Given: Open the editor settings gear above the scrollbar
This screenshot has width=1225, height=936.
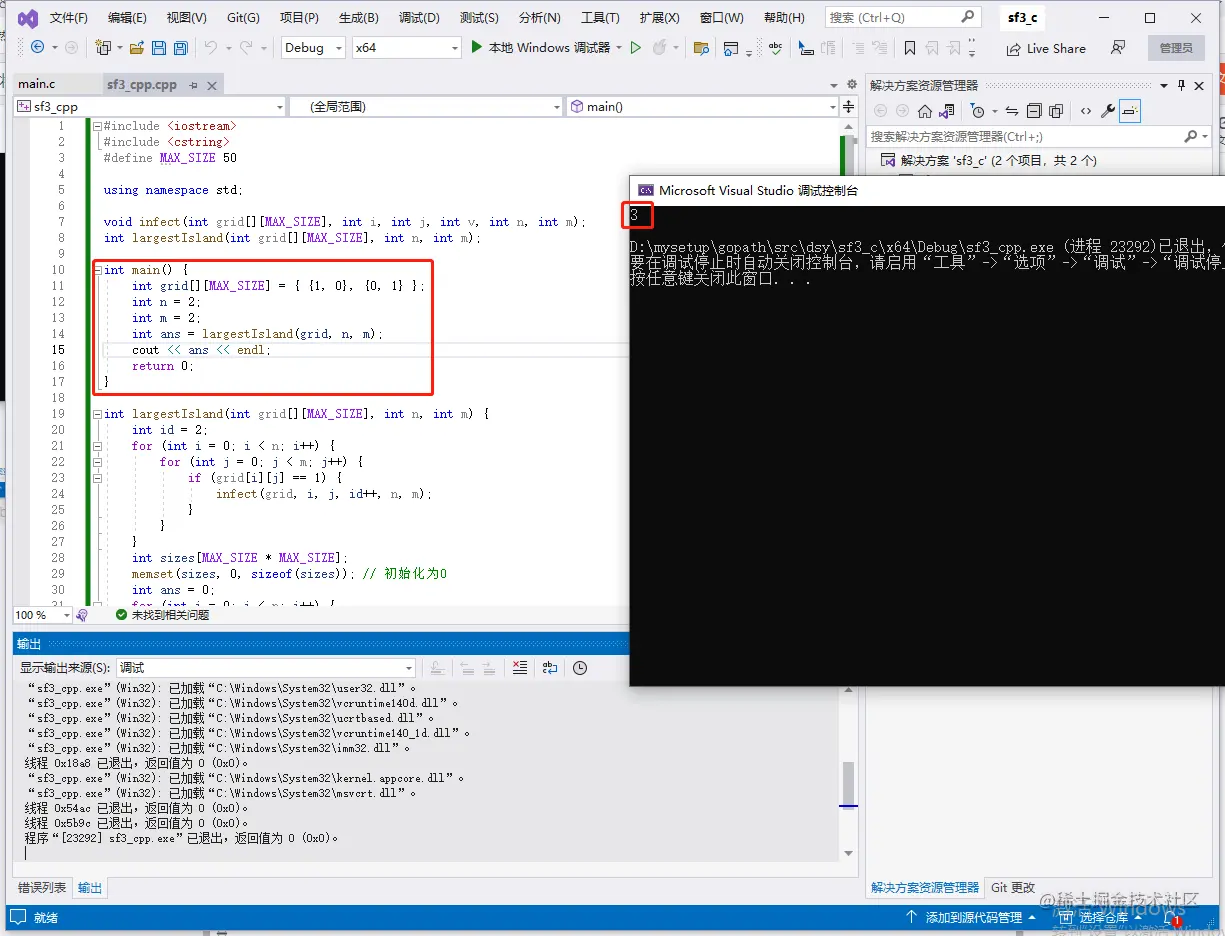Looking at the screenshot, I should point(851,85).
